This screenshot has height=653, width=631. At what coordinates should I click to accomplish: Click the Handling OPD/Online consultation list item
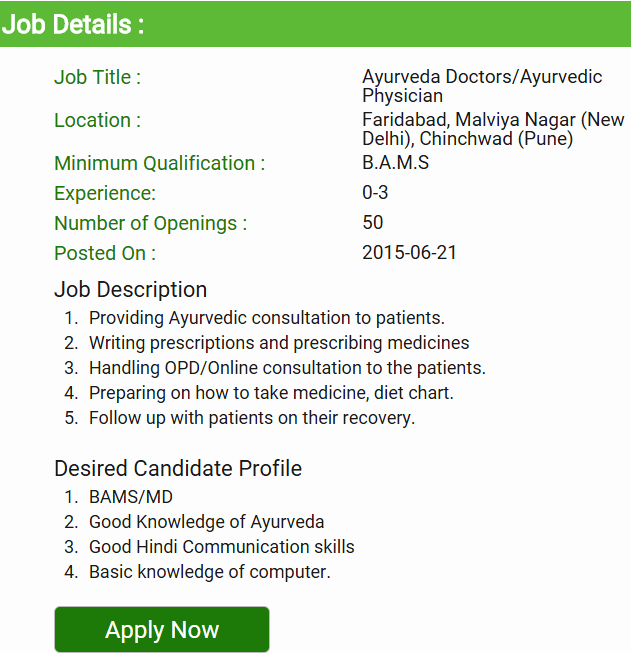pyautogui.click(x=287, y=368)
